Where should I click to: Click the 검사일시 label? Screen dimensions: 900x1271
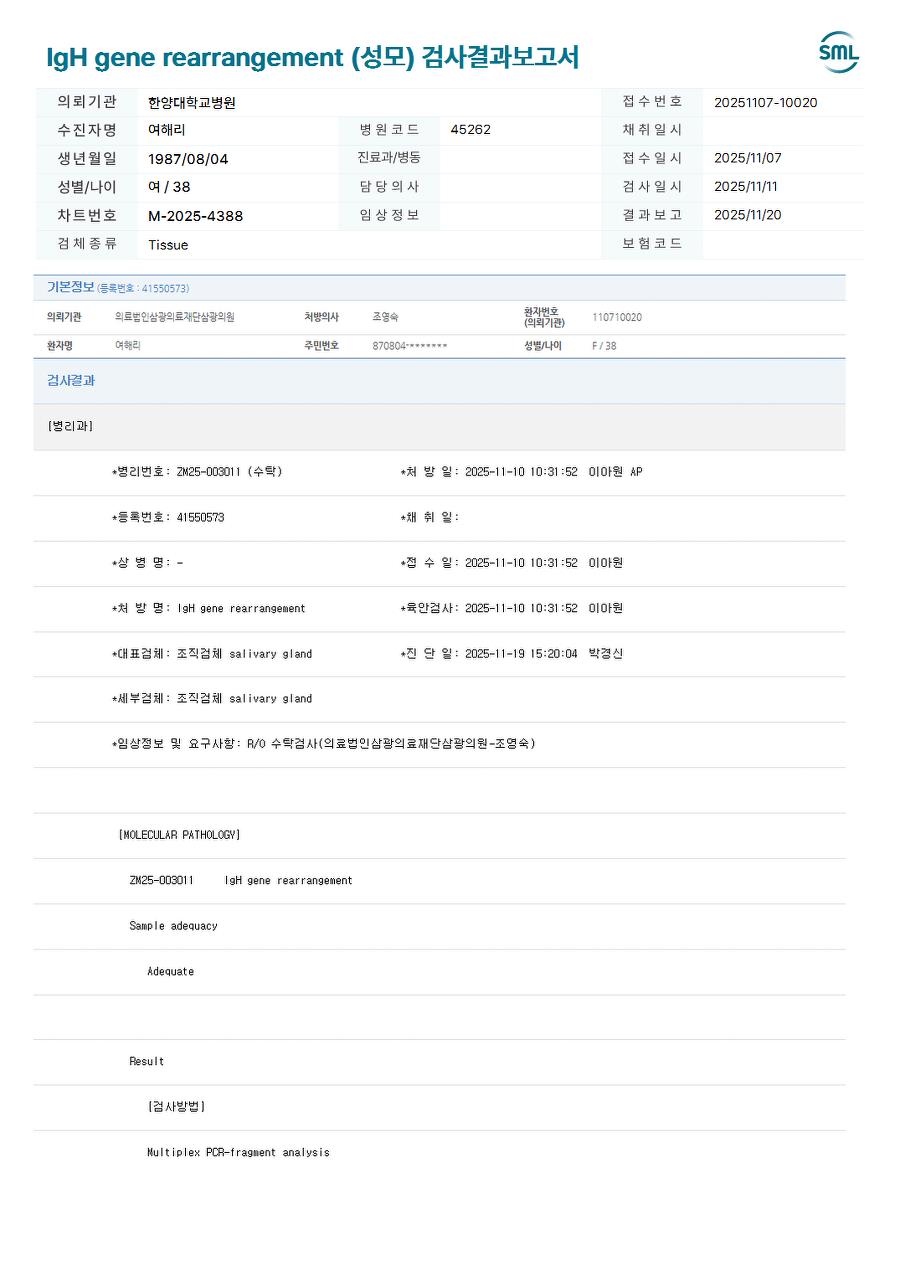pyautogui.click(x=652, y=186)
